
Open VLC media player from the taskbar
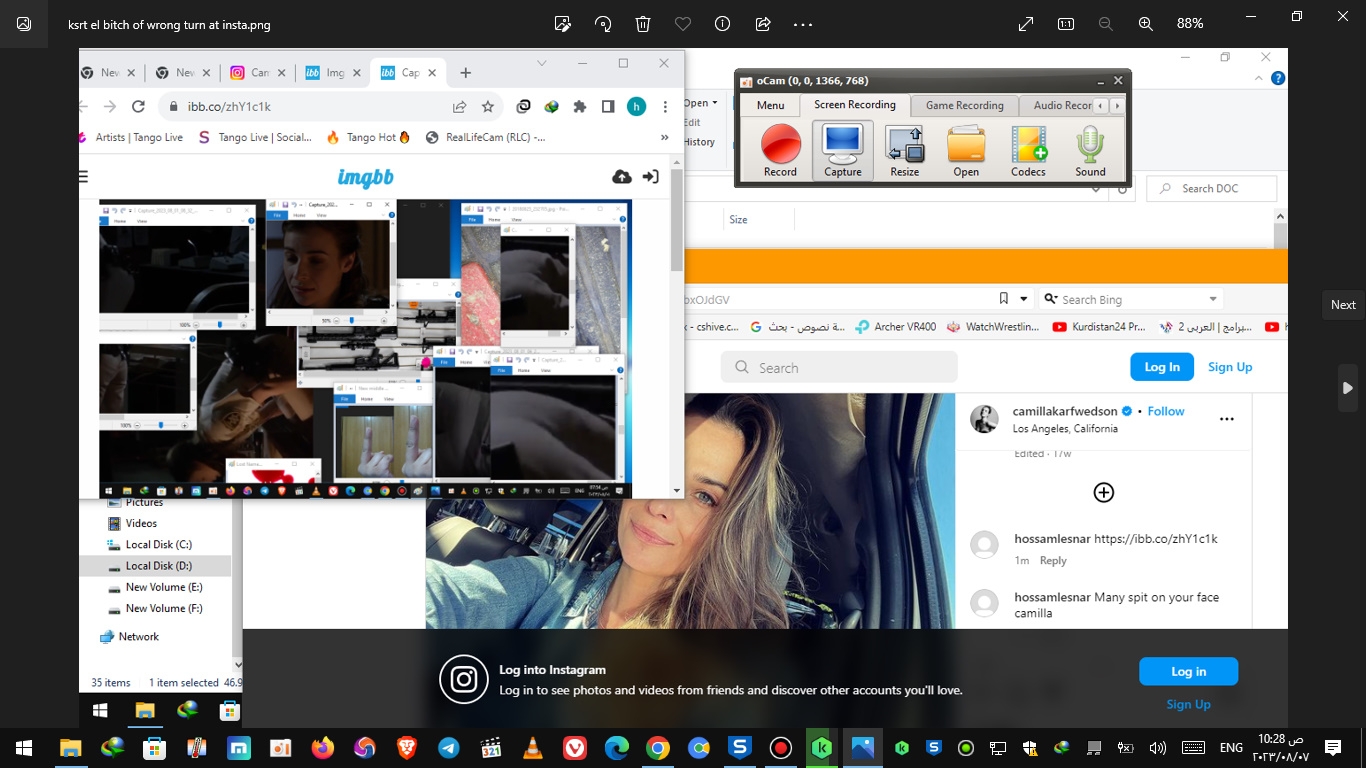tap(534, 748)
